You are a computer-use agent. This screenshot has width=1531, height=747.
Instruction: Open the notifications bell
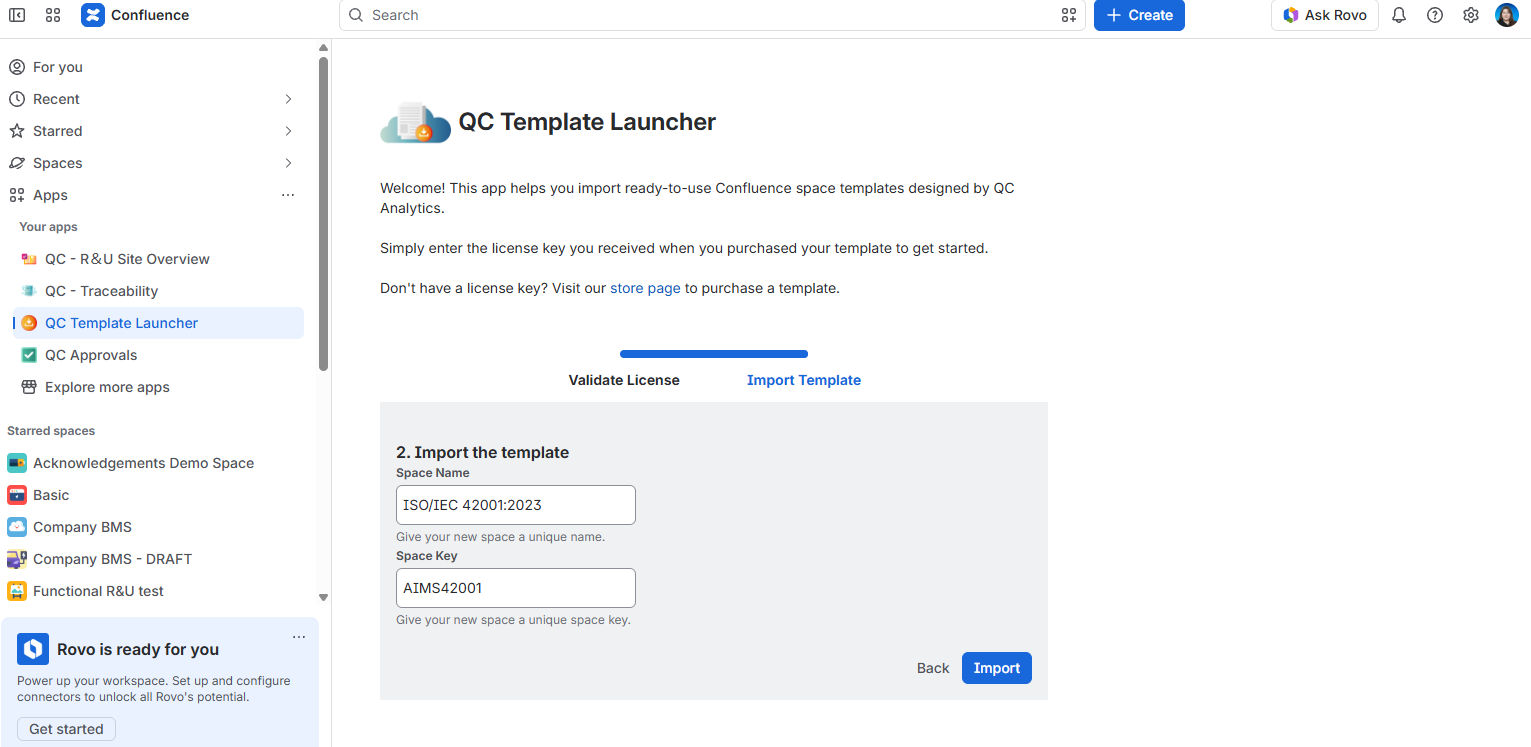click(x=1399, y=15)
